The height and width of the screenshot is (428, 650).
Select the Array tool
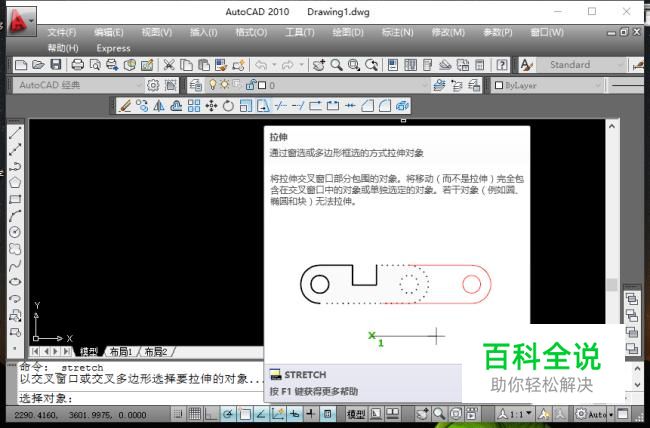pyautogui.click(x=194, y=106)
